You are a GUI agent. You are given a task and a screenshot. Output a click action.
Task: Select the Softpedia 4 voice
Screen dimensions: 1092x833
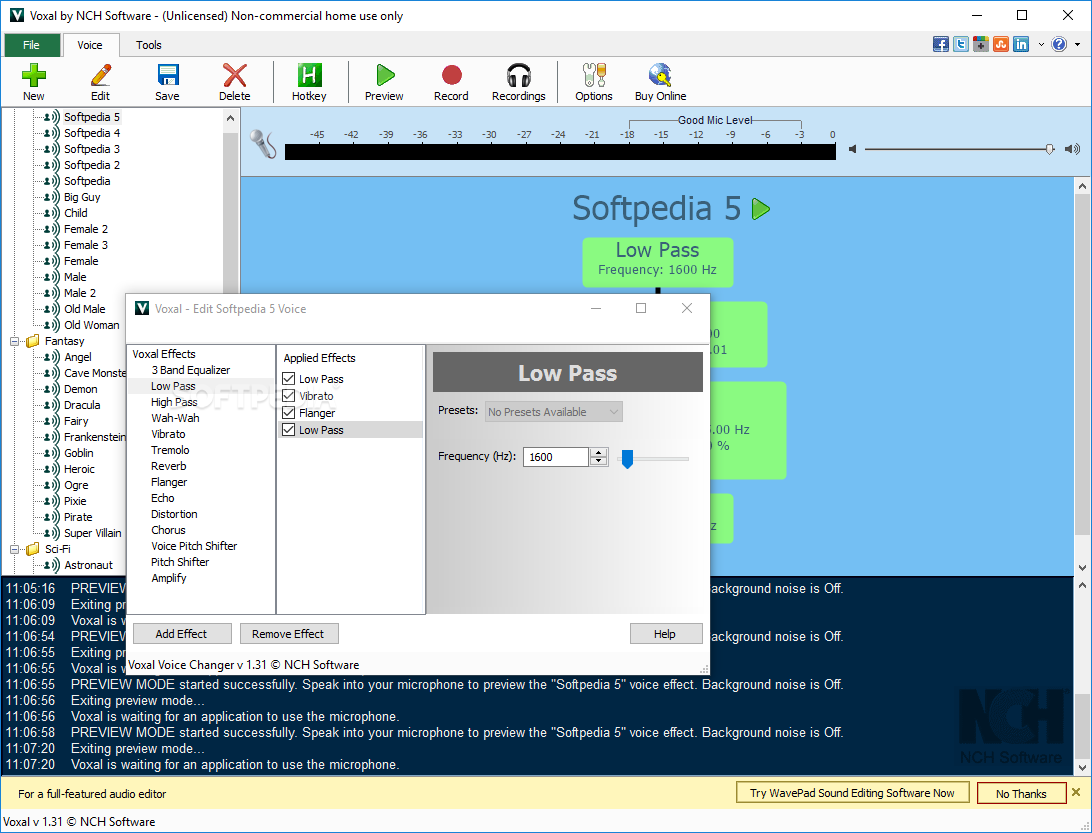[92, 133]
